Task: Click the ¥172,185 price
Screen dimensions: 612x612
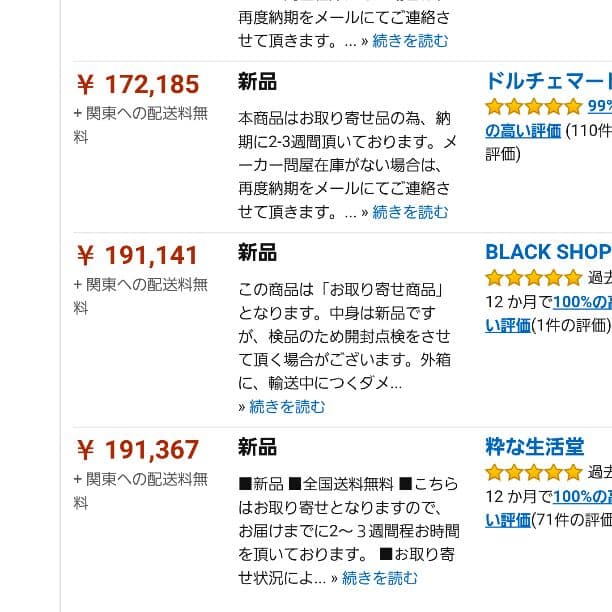Action: click(138, 85)
